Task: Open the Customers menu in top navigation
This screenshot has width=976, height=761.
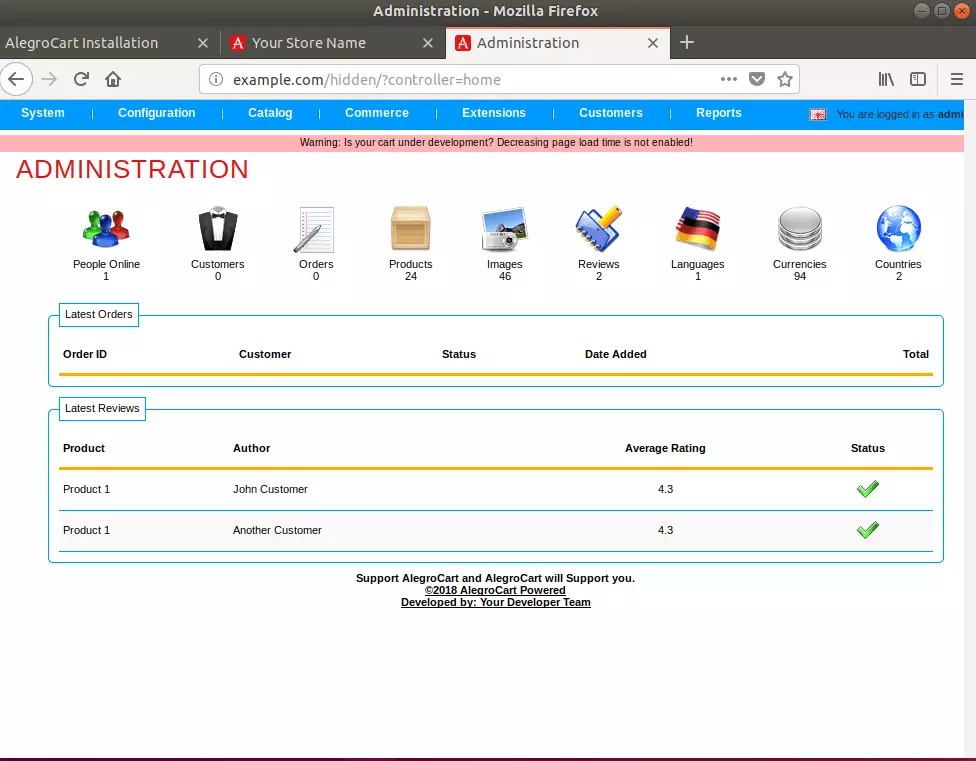Action: tap(611, 113)
